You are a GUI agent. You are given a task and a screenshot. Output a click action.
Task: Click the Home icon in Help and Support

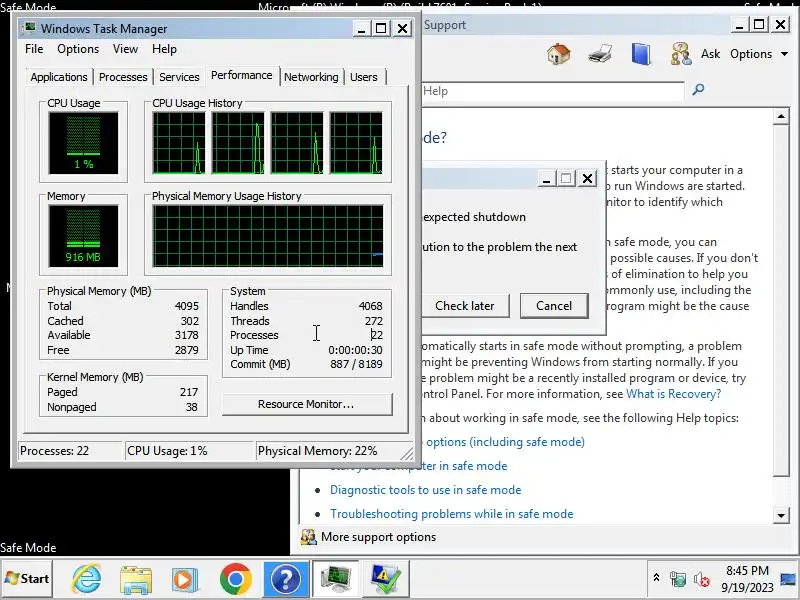pos(559,54)
